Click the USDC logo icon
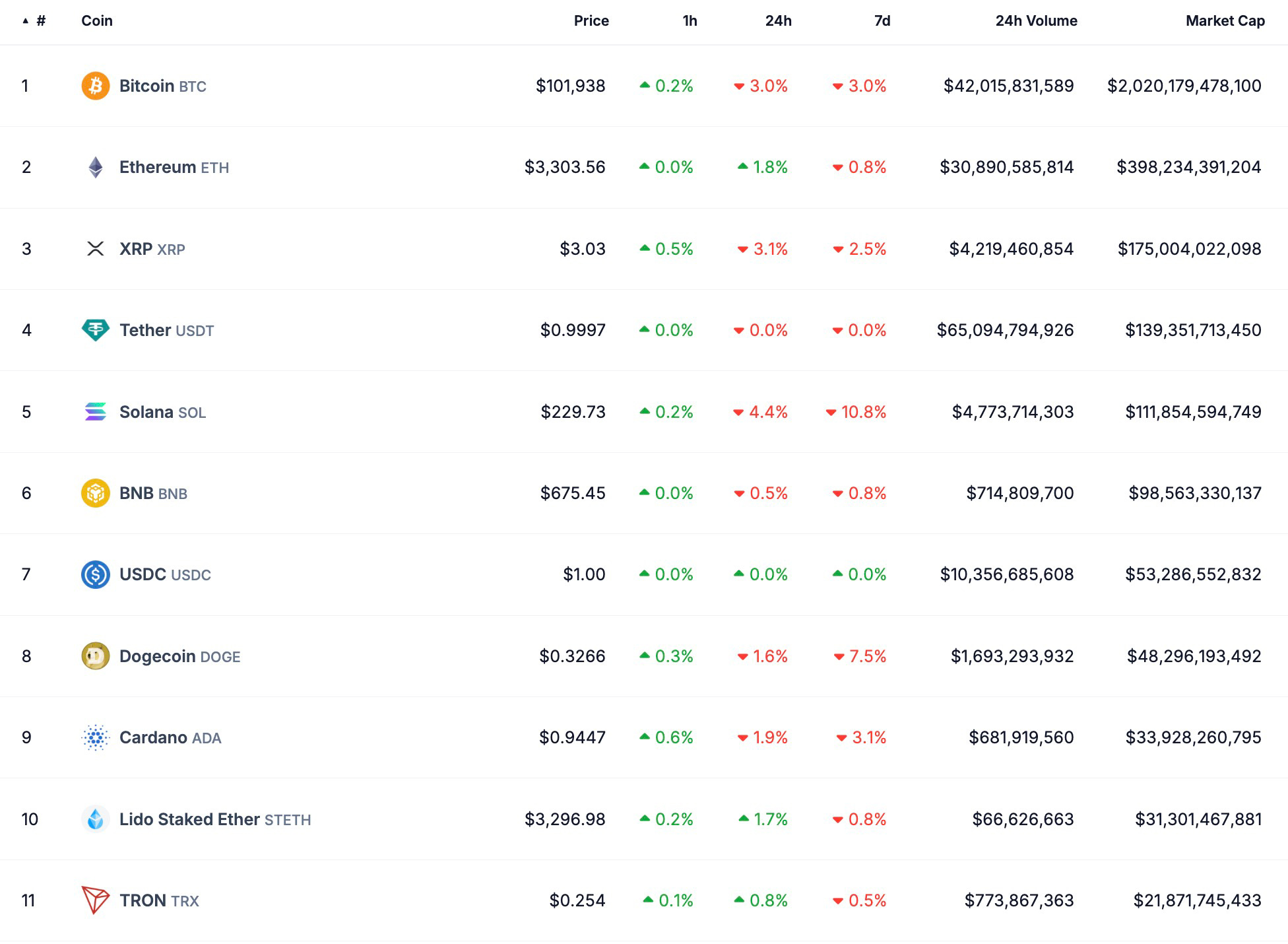The image size is (1288, 944). tap(96, 574)
